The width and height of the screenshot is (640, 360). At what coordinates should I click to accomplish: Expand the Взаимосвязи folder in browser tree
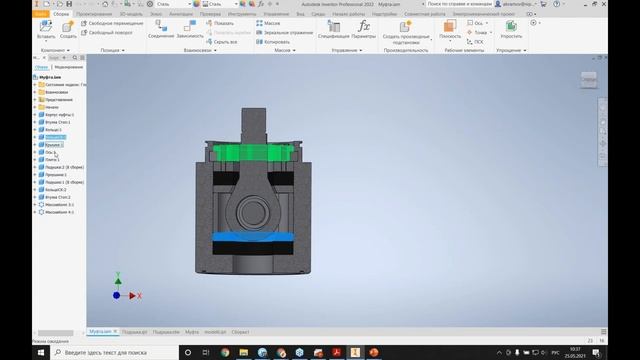[35, 92]
